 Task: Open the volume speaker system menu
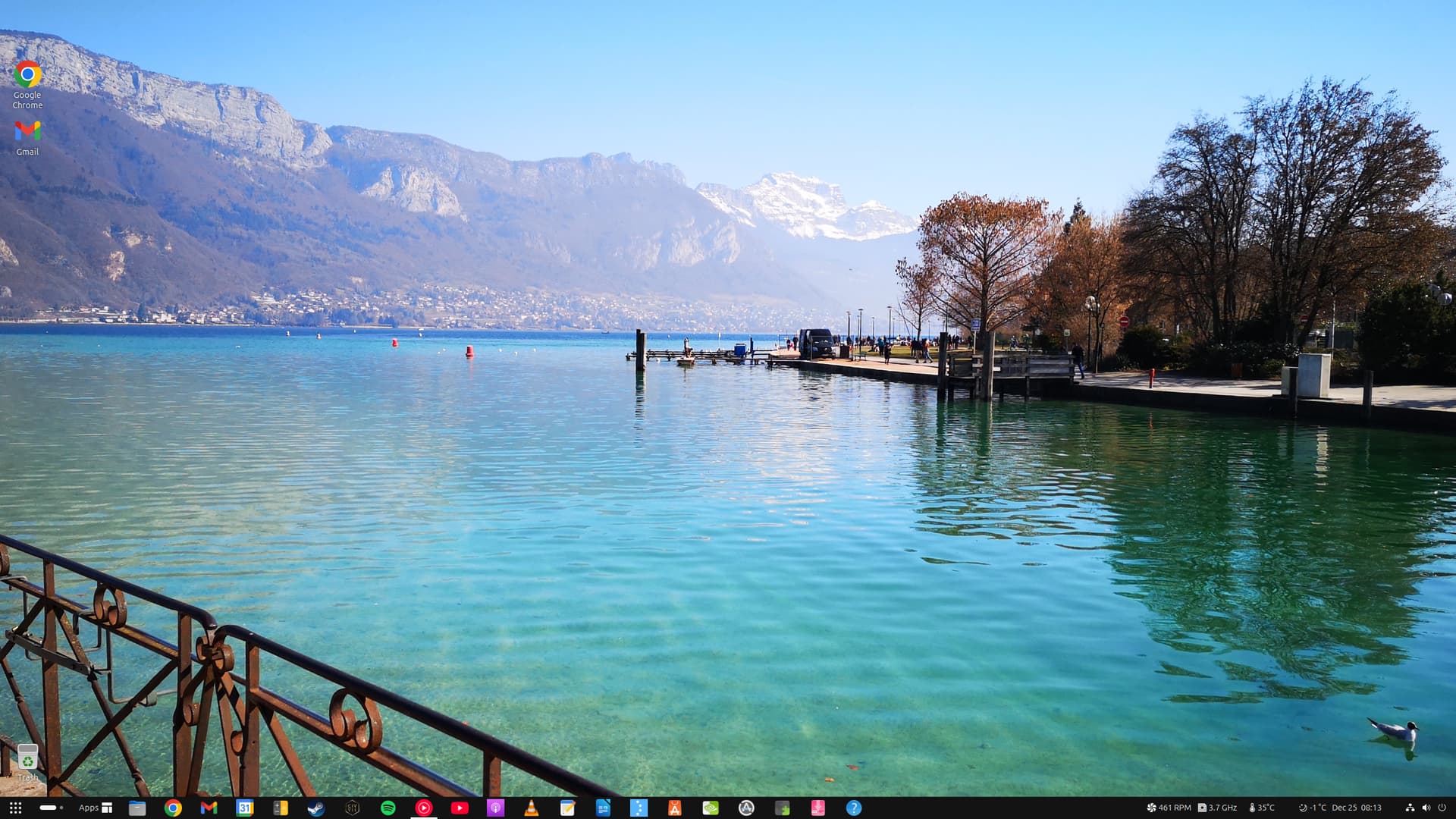[1426, 808]
